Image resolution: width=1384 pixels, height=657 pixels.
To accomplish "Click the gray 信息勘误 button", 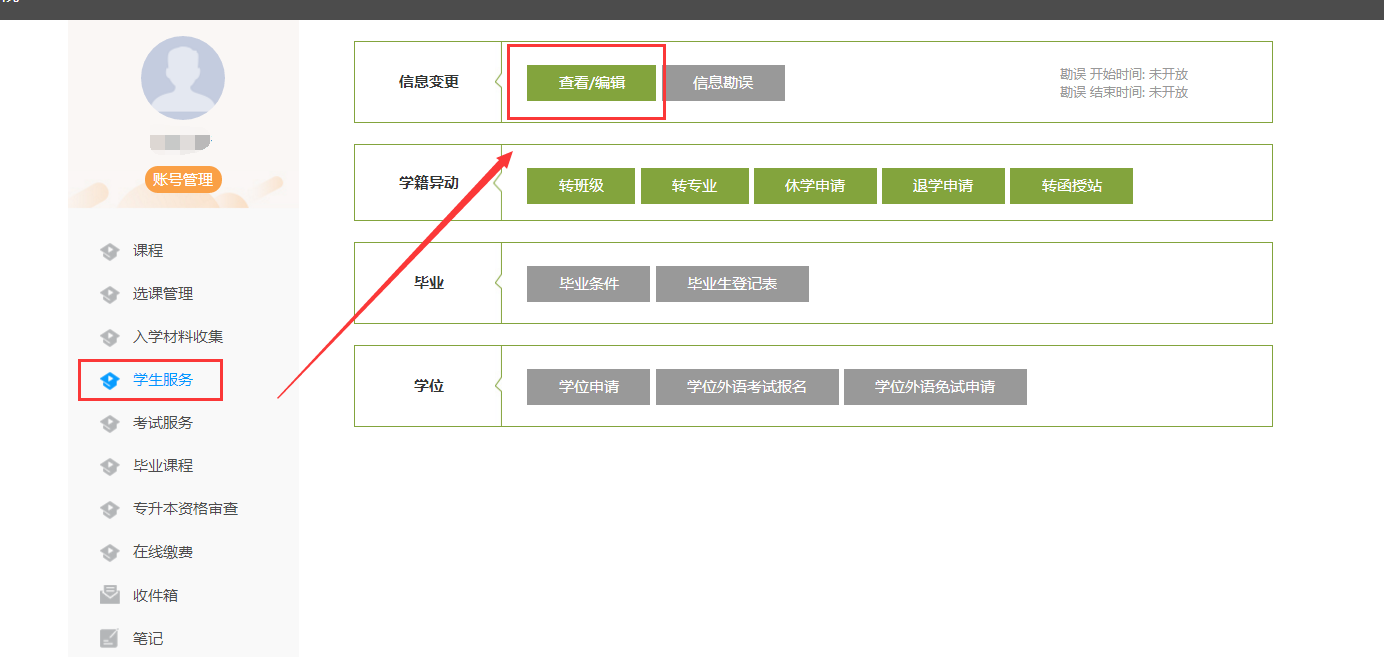I will point(723,83).
